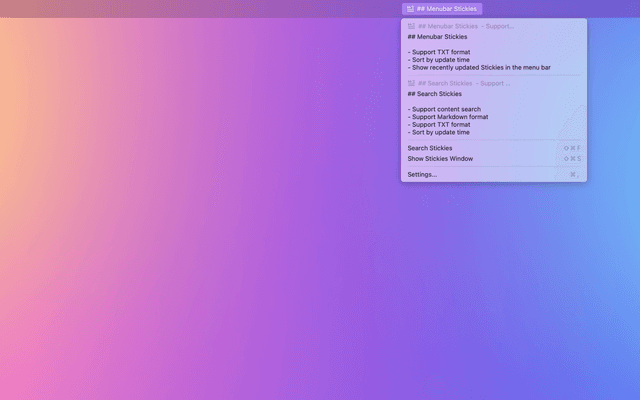This screenshot has height=400, width=640.
Task: Open the Search Stickies command
Action: click(x=430, y=148)
